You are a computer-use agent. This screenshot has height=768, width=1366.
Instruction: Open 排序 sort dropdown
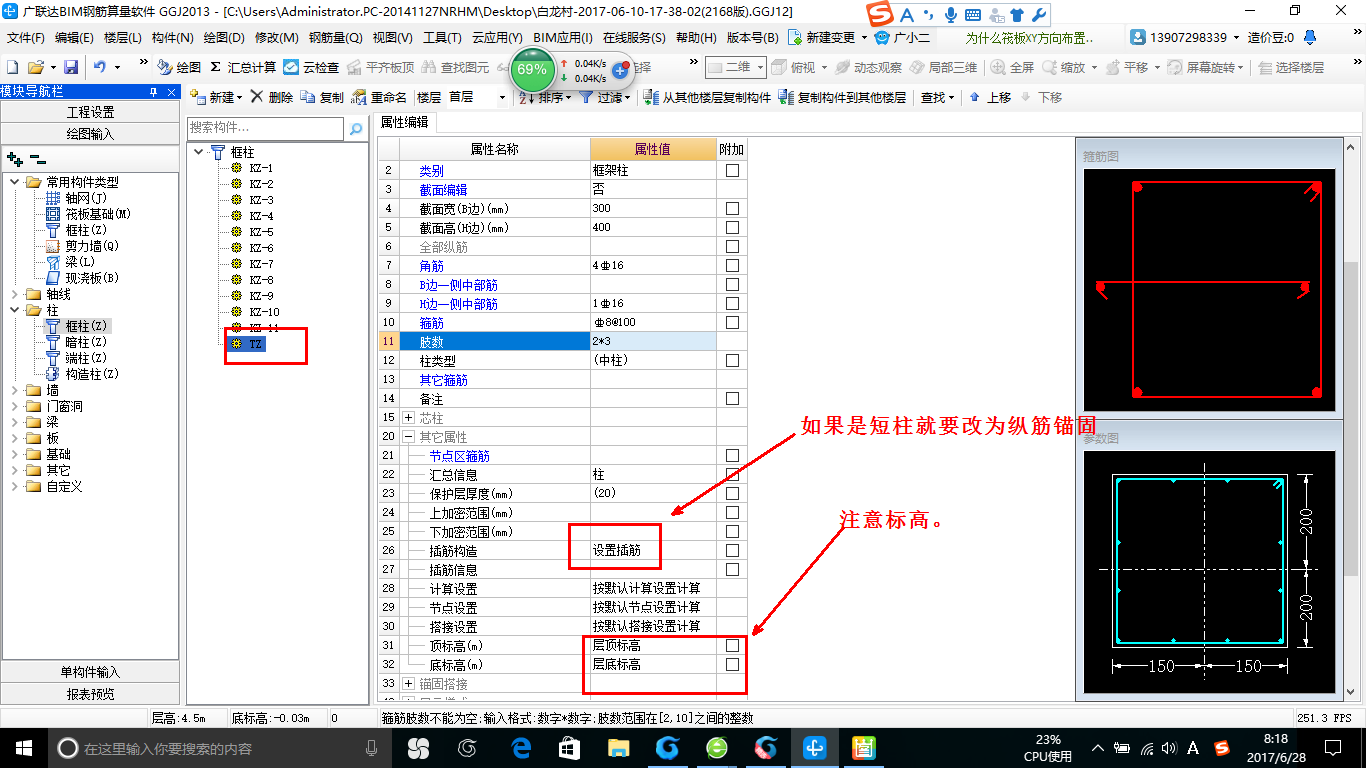pos(547,97)
